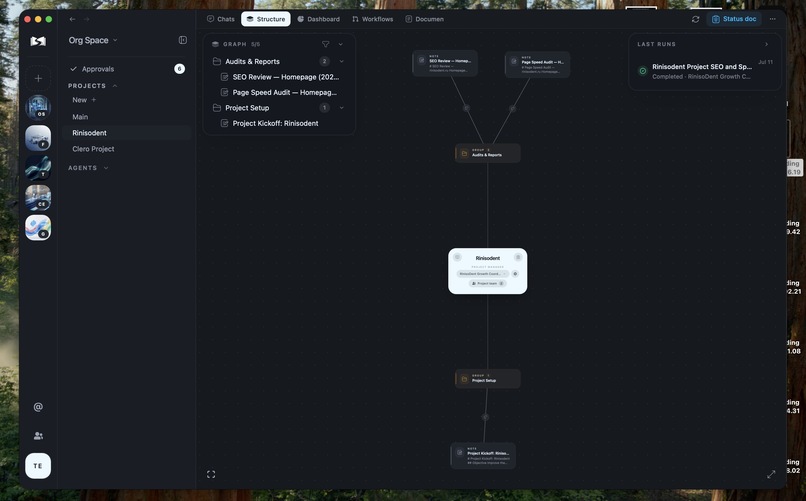Switch to the Dashboard tab
This screenshot has height=501, width=806.
tap(318, 19)
